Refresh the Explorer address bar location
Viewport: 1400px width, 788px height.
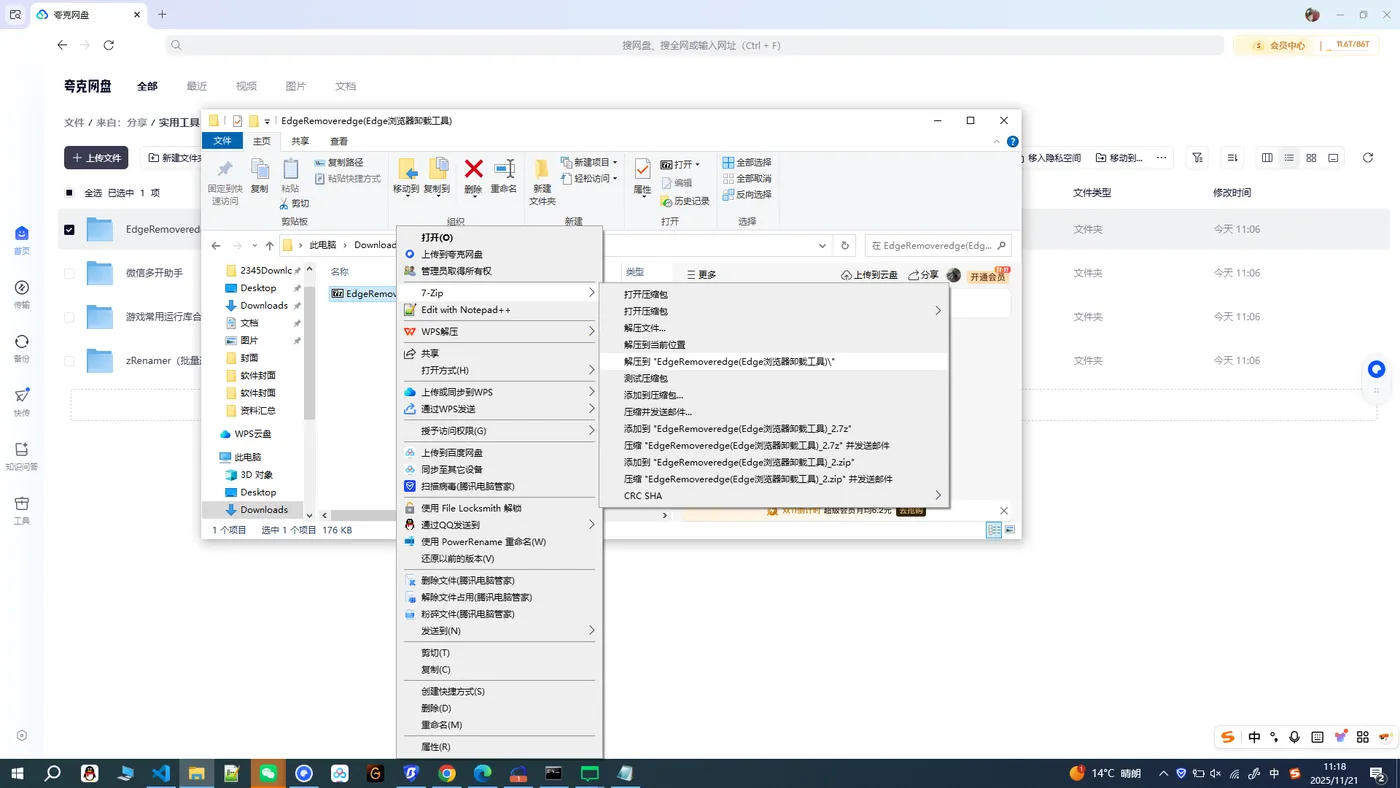click(846, 245)
